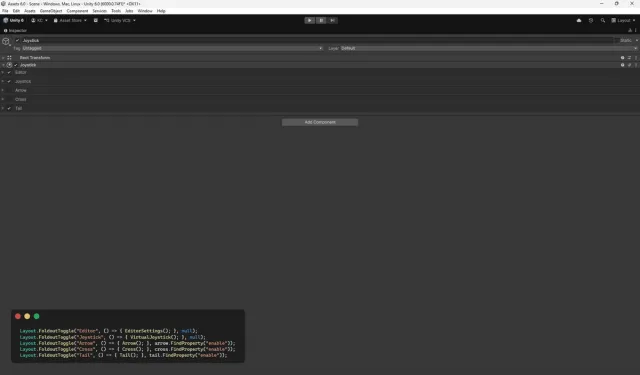Click the Add Component button

320,122
